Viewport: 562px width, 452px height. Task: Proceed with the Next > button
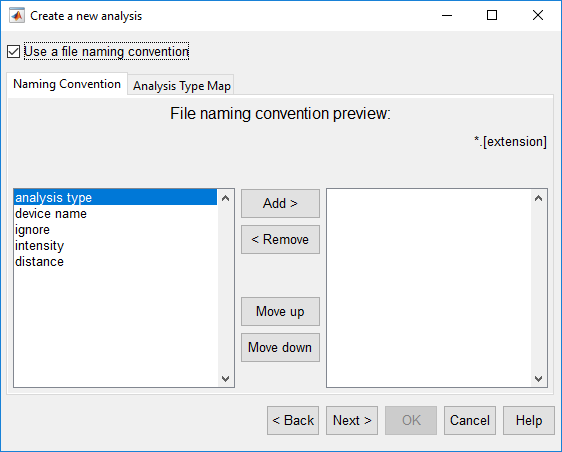(x=352, y=420)
